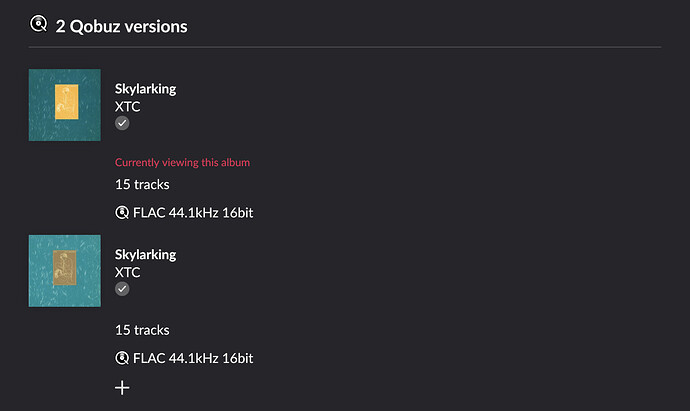Select the second Skylarking album title
The height and width of the screenshot is (411, 690).
tap(146, 255)
